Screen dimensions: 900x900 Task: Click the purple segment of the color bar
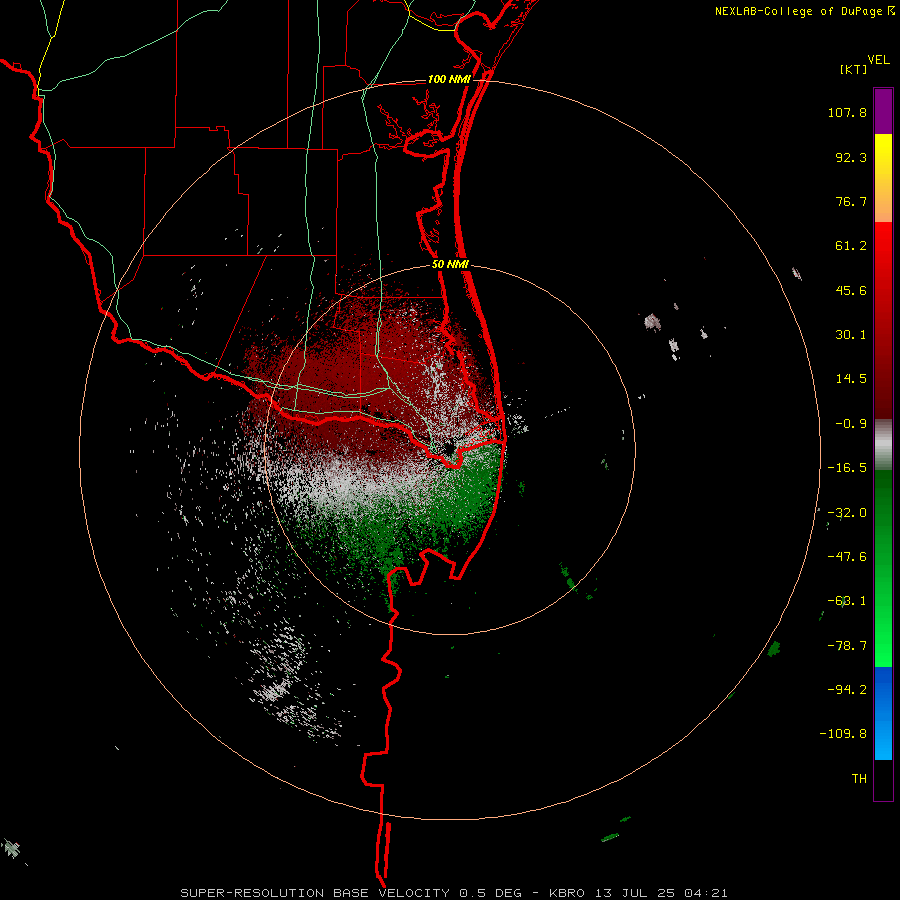pos(883,111)
